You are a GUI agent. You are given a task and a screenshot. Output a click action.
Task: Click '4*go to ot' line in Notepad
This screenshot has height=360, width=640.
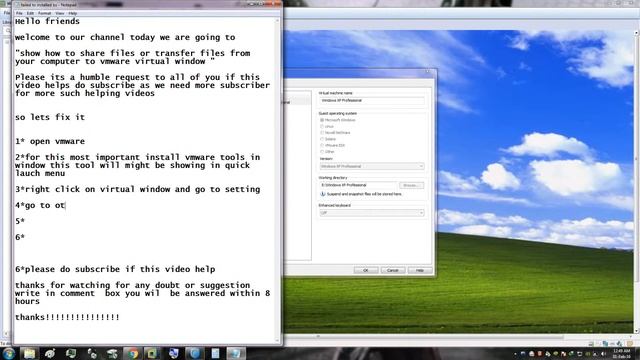point(40,205)
